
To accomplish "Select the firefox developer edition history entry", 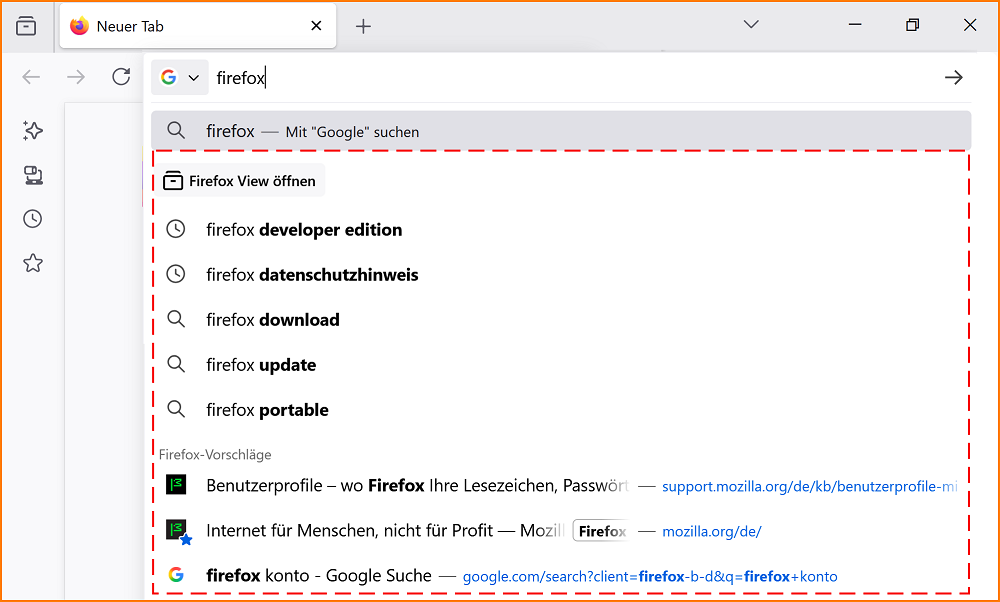I will pos(302,229).
